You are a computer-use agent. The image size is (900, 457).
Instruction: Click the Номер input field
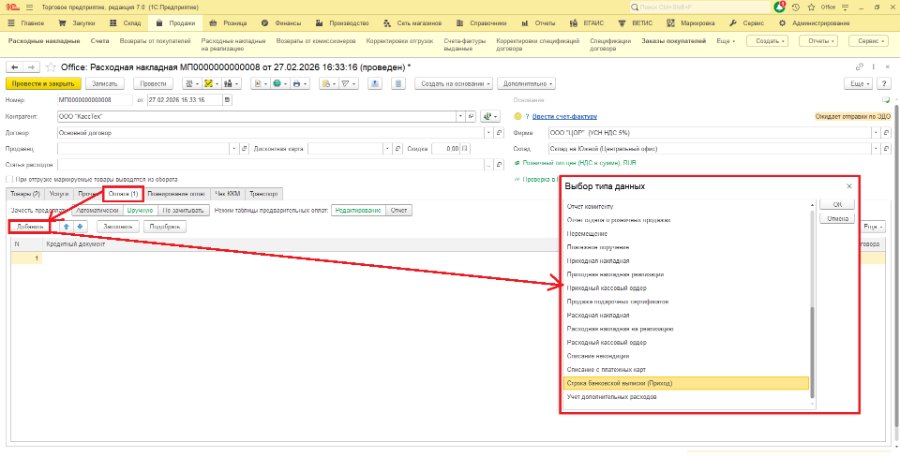click(x=95, y=100)
